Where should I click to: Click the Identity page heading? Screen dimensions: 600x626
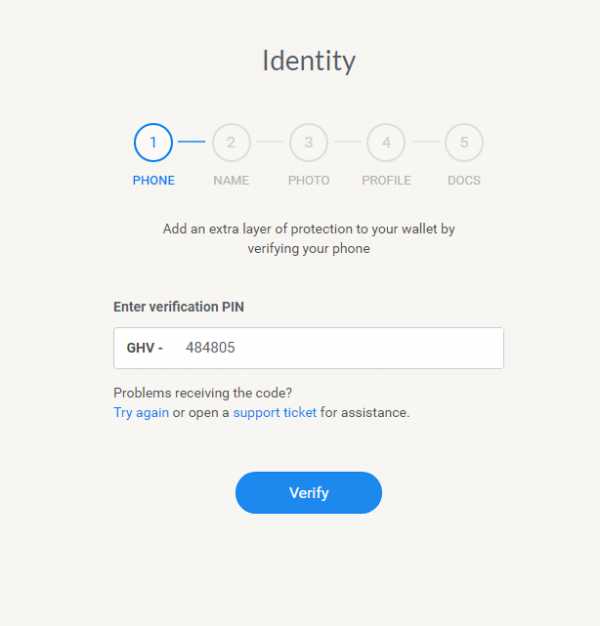point(308,61)
